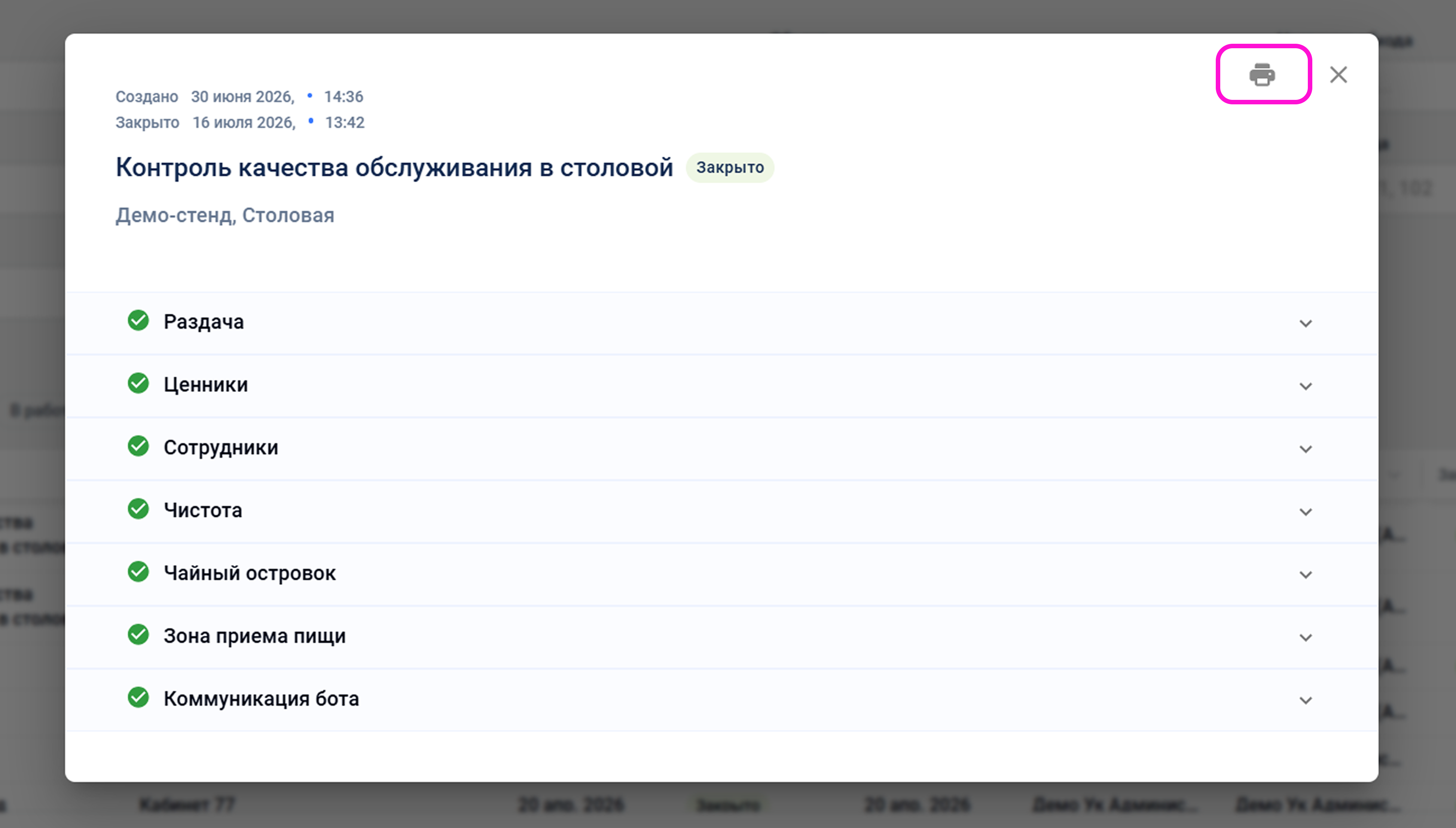Expand the Чайный островок section chevron
This screenshot has height=828, width=1456.
tap(1306, 575)
